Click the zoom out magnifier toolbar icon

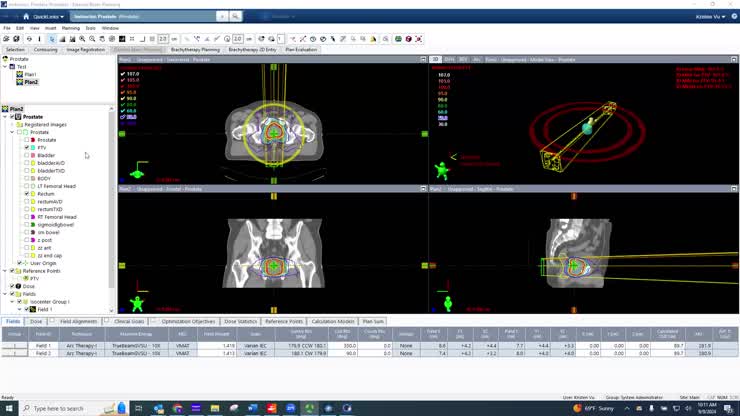(92, 39)
